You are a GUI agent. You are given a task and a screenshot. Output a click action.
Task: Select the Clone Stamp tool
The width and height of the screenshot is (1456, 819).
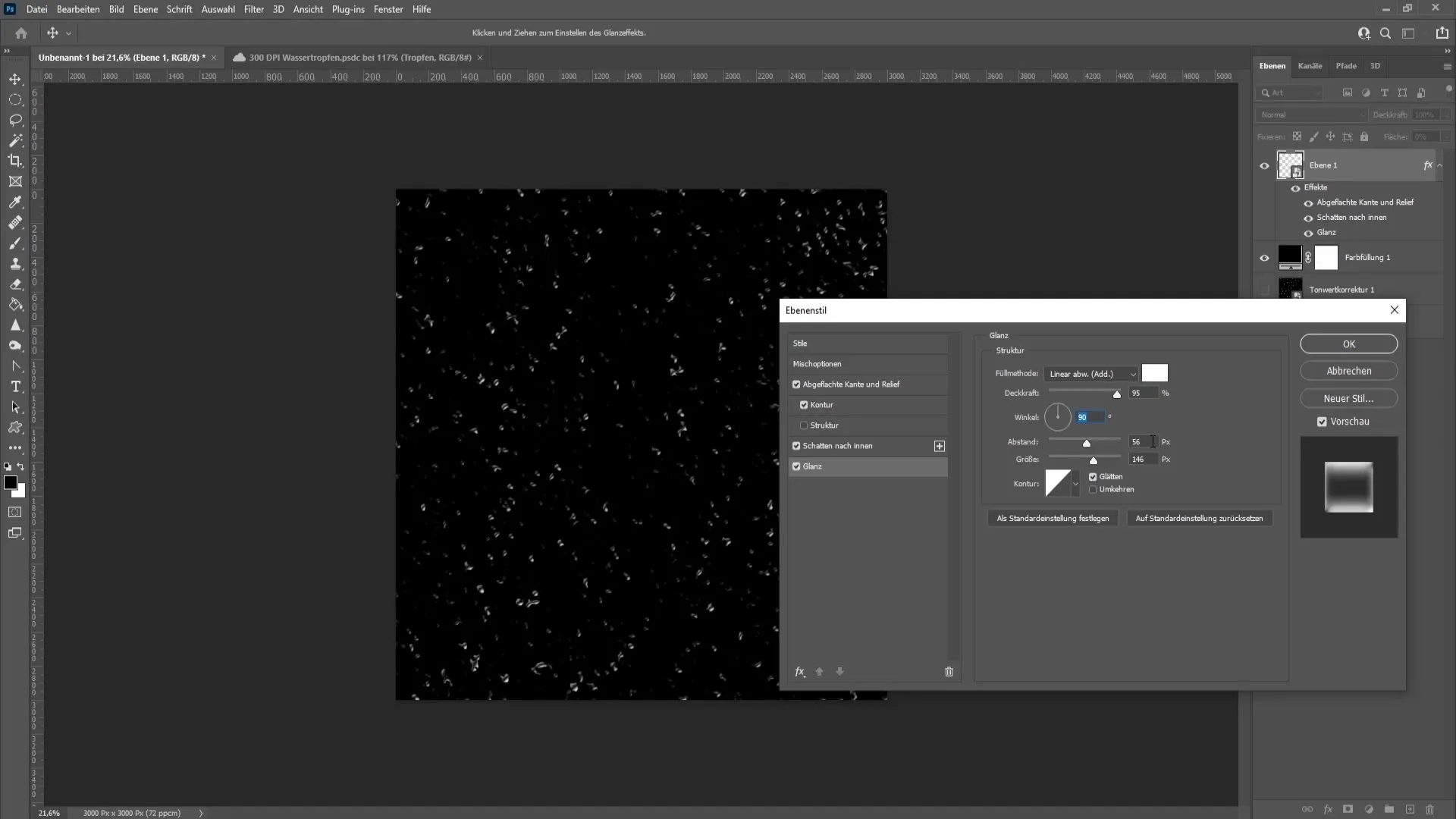tap(15, 264)
